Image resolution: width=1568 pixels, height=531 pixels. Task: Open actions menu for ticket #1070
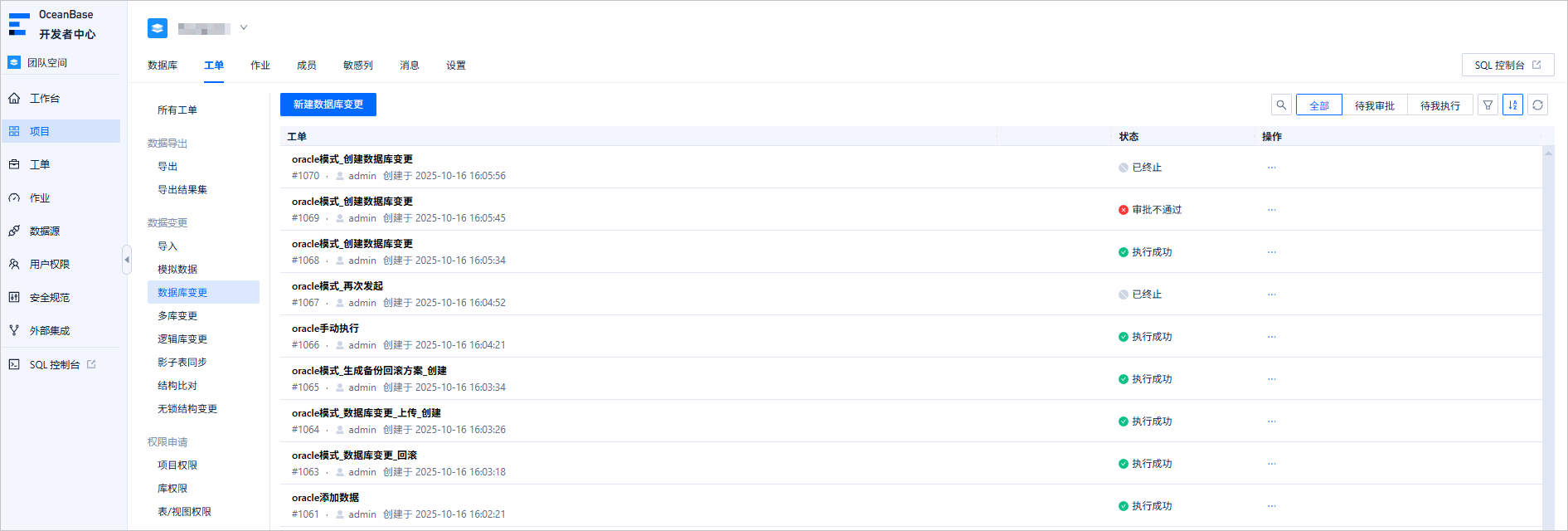pos(1272,168)
